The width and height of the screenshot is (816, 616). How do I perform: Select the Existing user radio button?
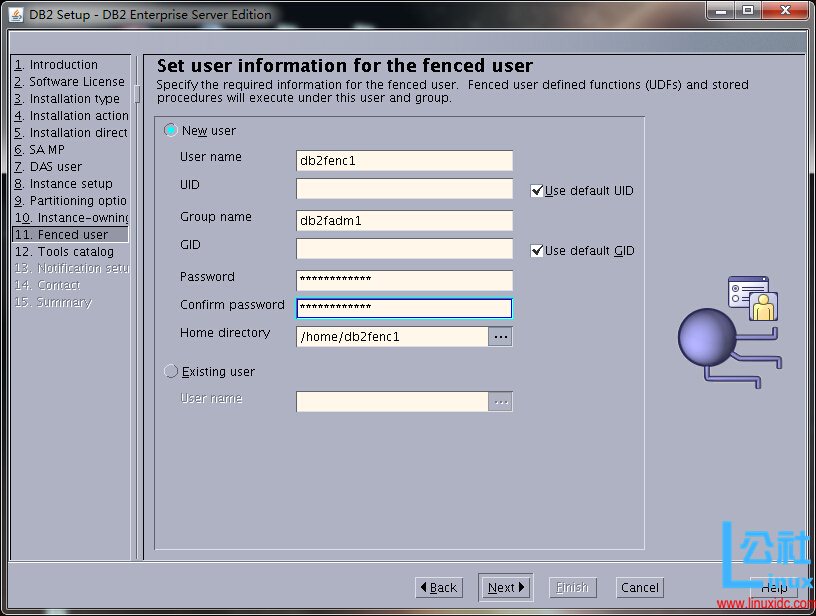click(x=171, y=372)
